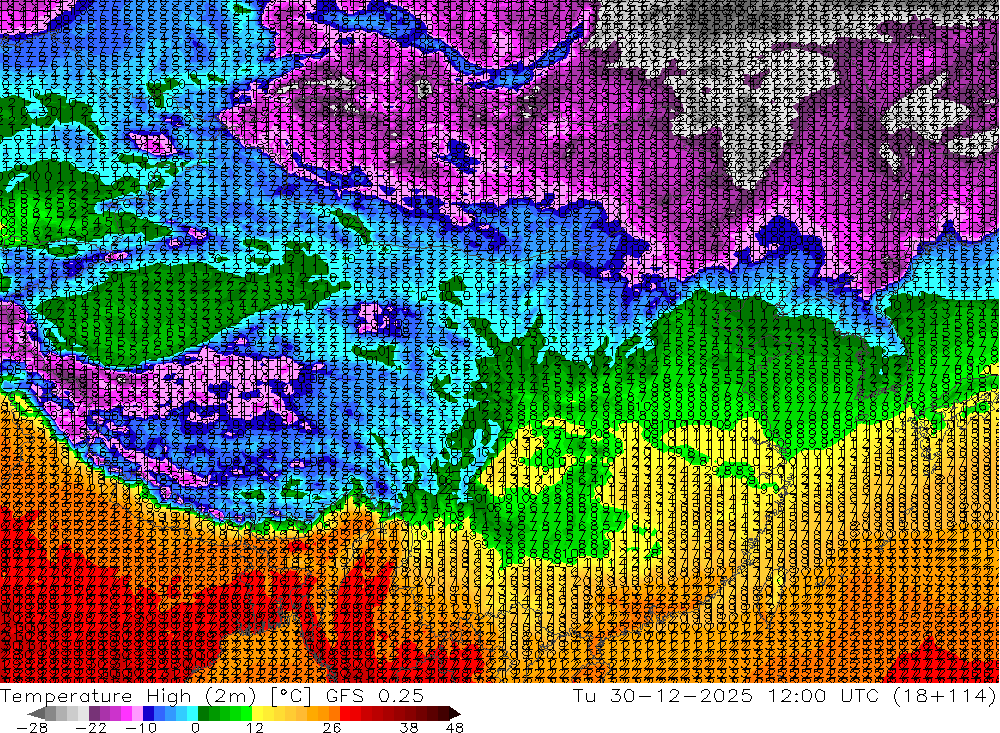The image size is (1000, 733).
Task: Click the dark green swatch right of 0
Action: pos(203,713)
